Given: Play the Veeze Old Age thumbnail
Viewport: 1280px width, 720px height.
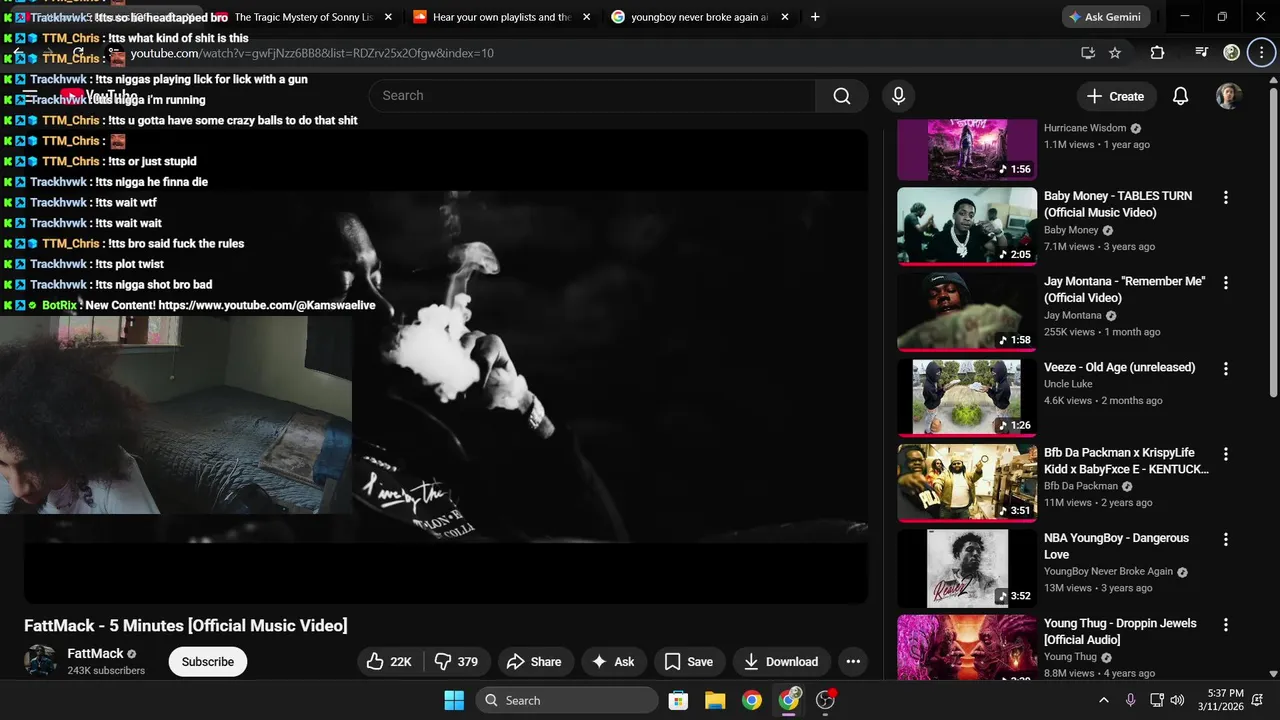Looking at the screenshot, I should coord(967,397).
